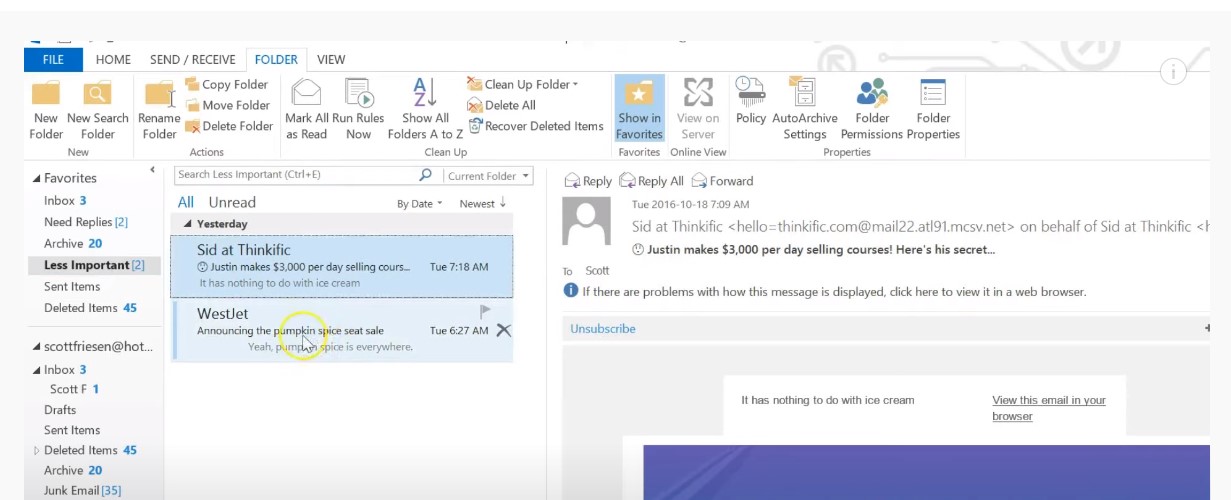Delete the WestJet email with X icon
This screenshot has height=500, width=1231.
(503, 331)
